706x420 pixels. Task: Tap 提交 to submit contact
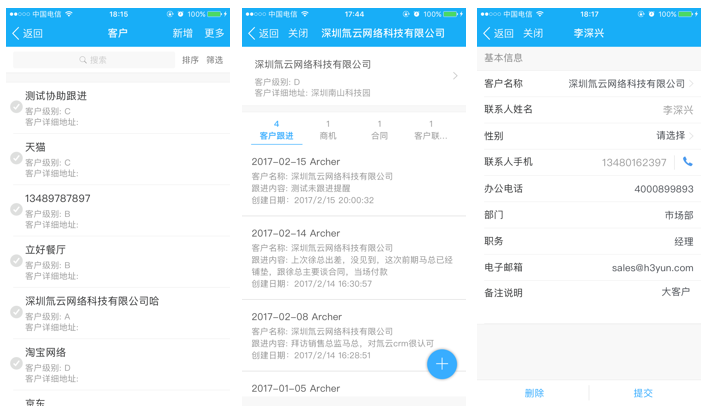pos(643,393)
